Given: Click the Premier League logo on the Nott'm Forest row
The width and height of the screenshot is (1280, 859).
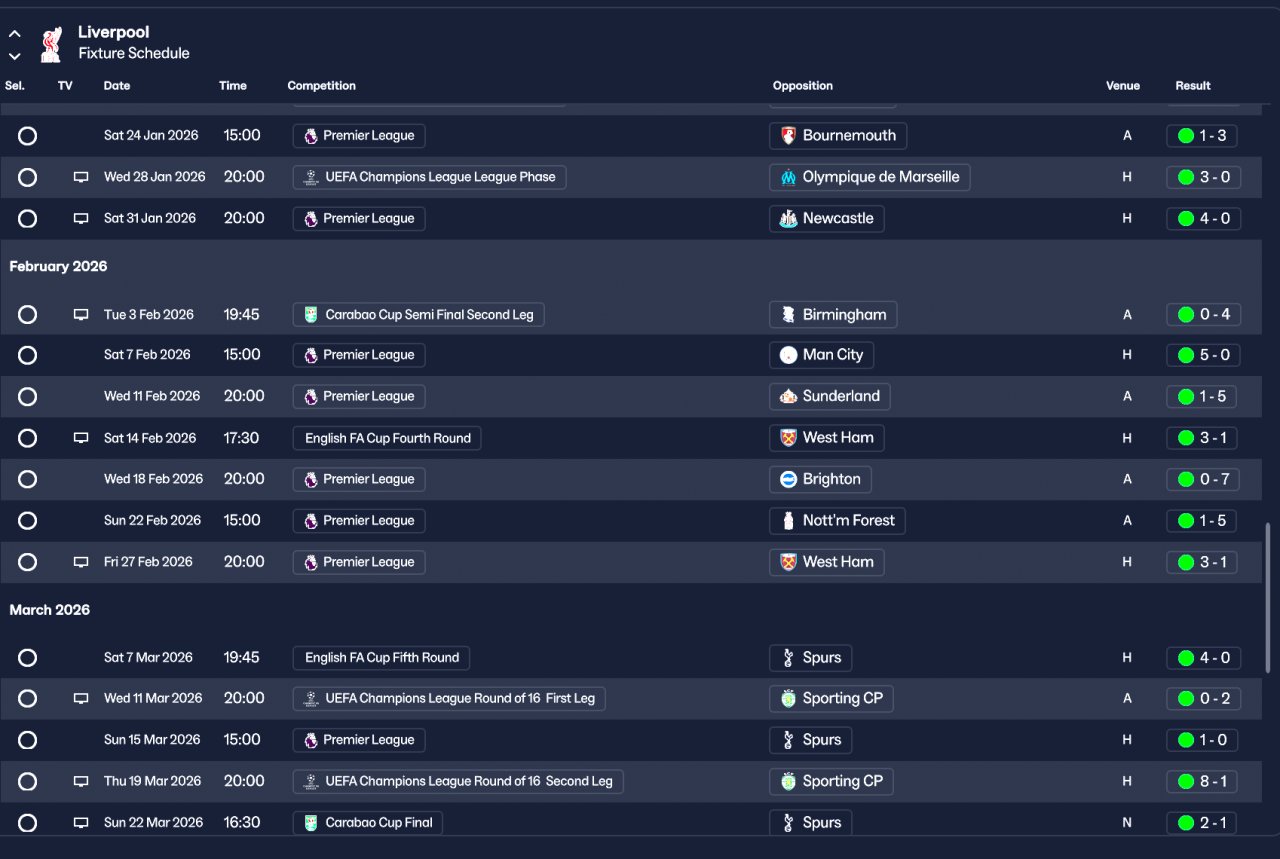Looking at the screenshot, I should click(311, 521).
